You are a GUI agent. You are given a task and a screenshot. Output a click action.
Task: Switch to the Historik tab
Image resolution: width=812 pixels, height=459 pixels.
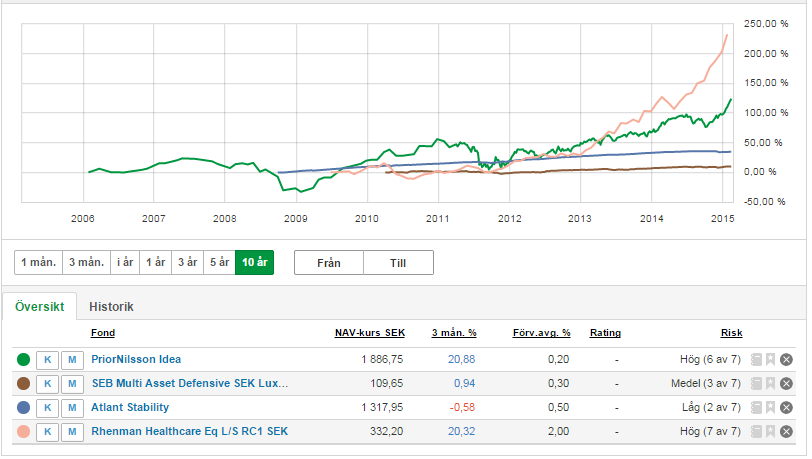(111, 307)
